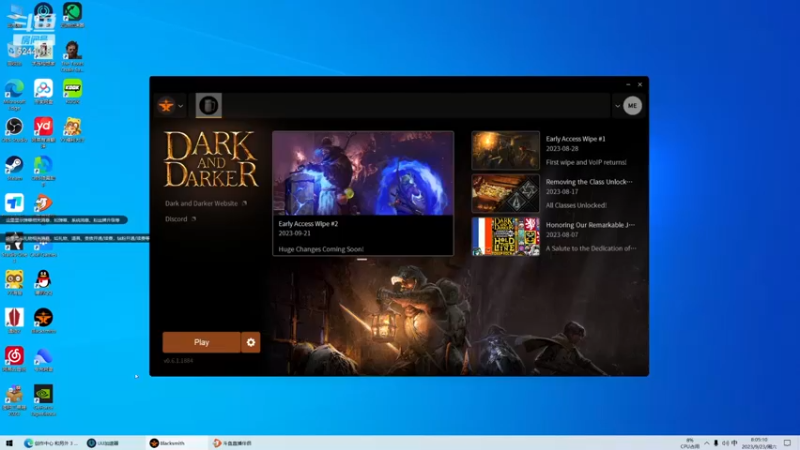The width and height of the screenshot is (800, 450).
Task: Open the red 'yd' Youdao desktop shortcut
Action: point(43,132)
